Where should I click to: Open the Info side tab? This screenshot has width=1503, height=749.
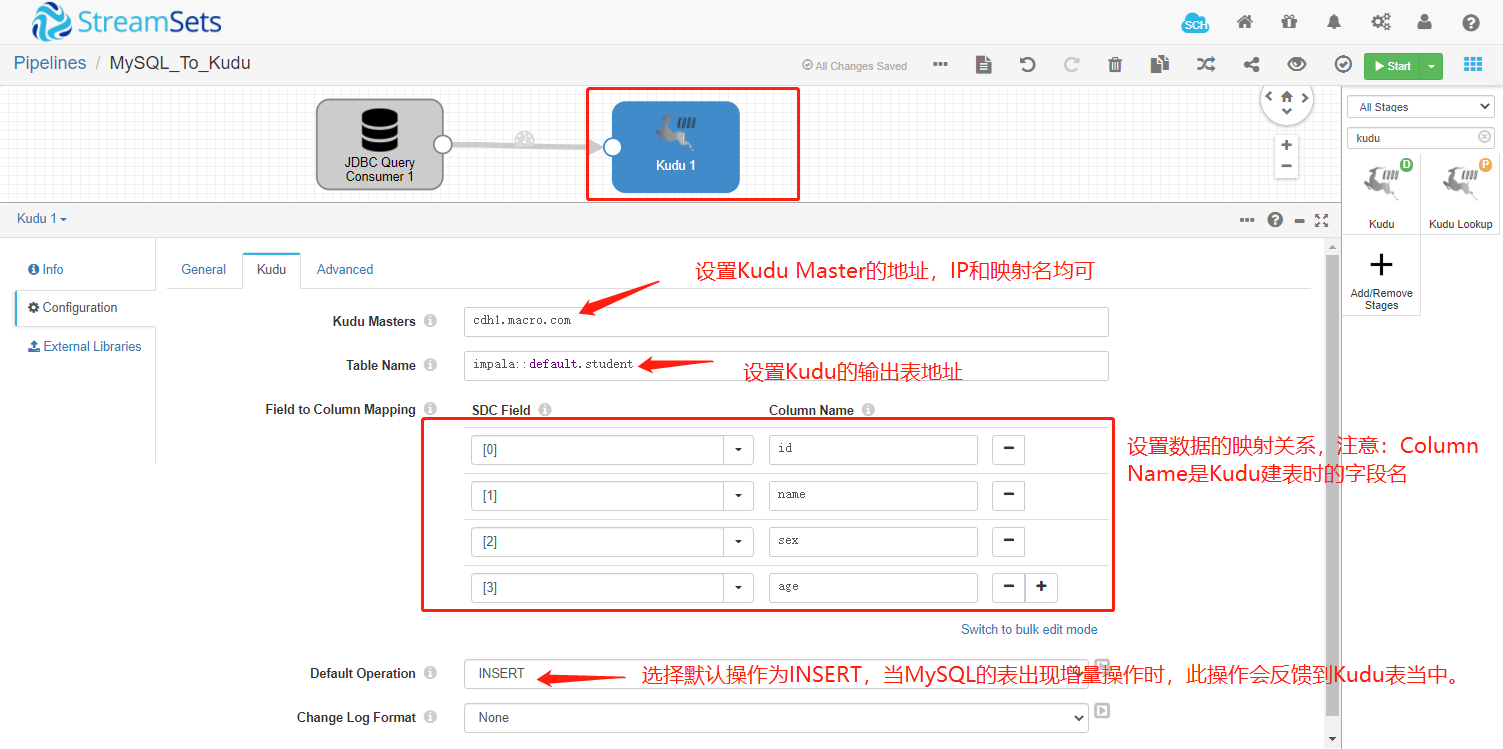pyautogui.click(x=46, y=270)
